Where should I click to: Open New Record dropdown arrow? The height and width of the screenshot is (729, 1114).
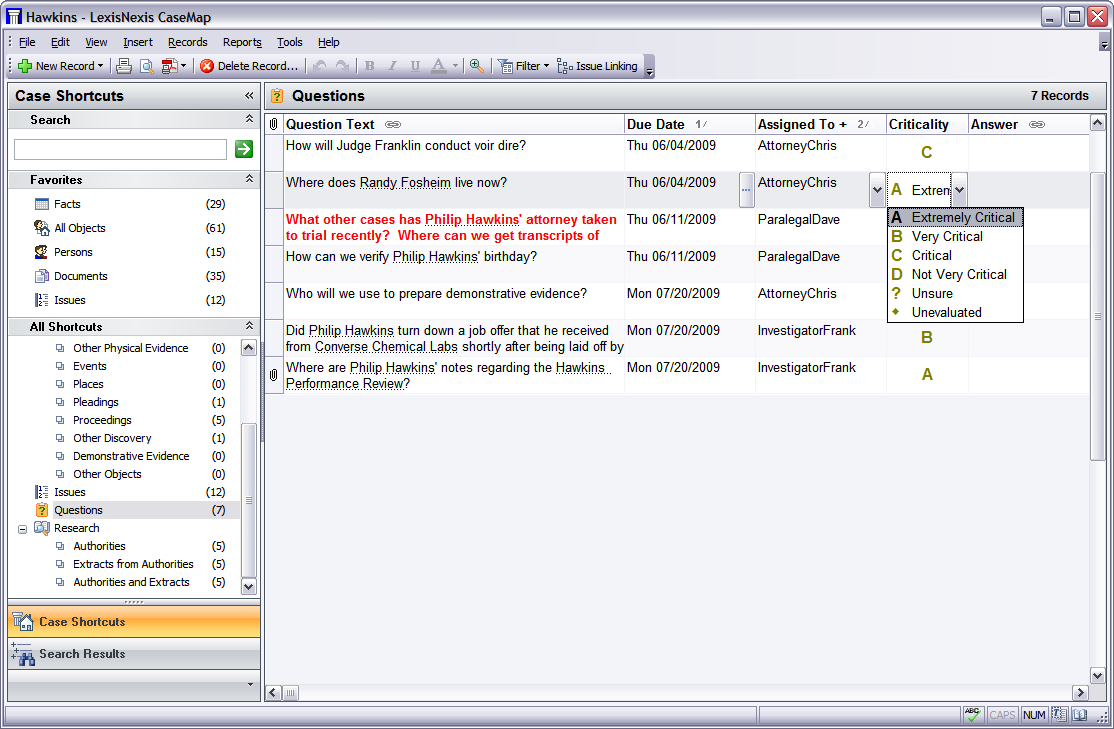pyautogui.click(x=100, y=66)
